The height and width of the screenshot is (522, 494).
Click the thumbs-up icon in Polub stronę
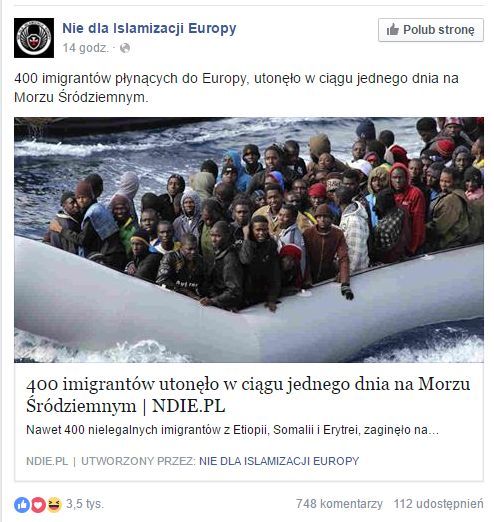393,30
